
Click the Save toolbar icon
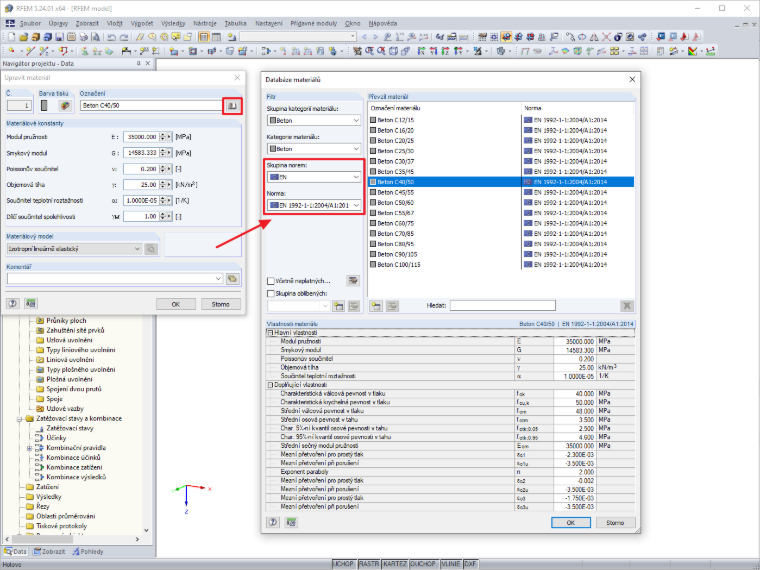tap(59, 37)
